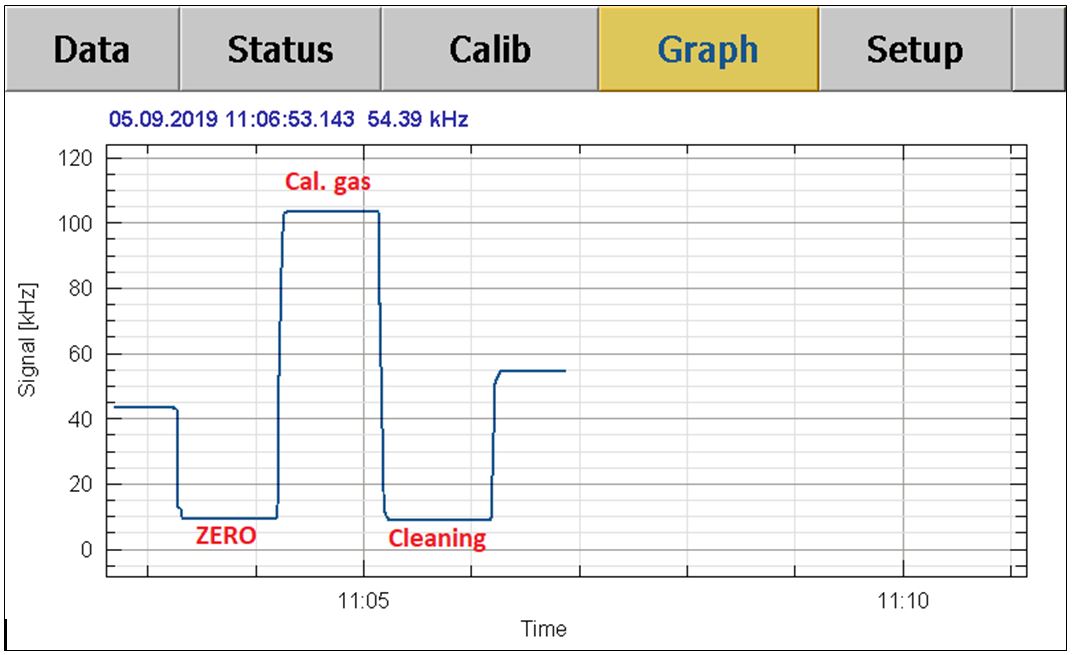Select the red 'ZERO' annotation label
Image resolution: width=1072 pixels, height=655 pixels.
[x=225, y=536]
